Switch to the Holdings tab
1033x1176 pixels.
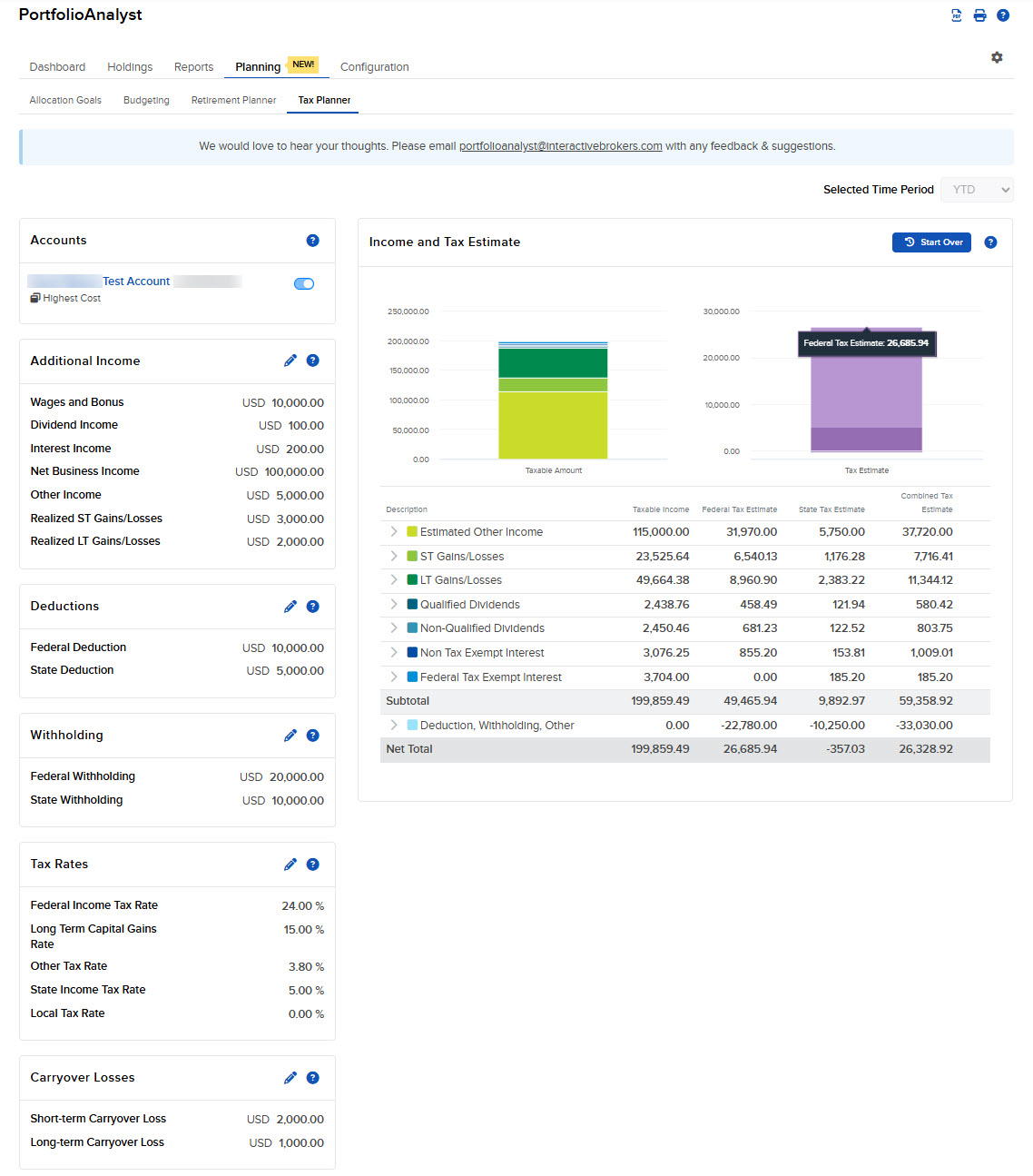130,67
